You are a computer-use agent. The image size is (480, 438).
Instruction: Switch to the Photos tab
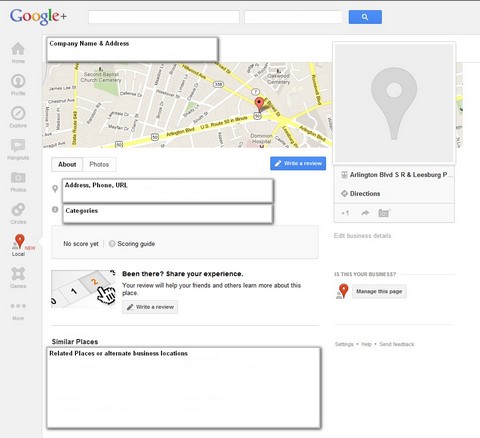[x=99, y=164]
